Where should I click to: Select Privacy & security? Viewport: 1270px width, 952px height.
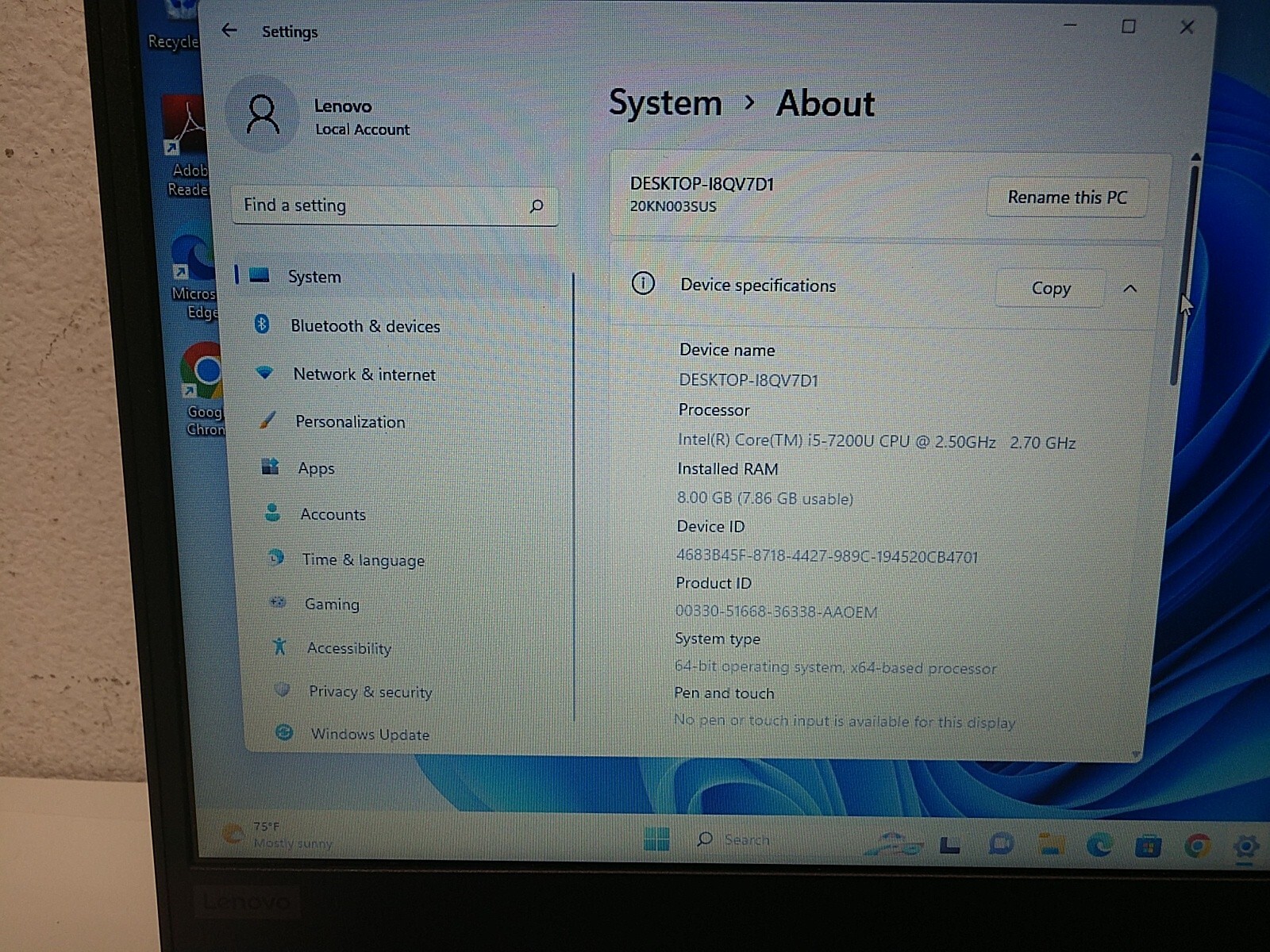click(371, 691)
